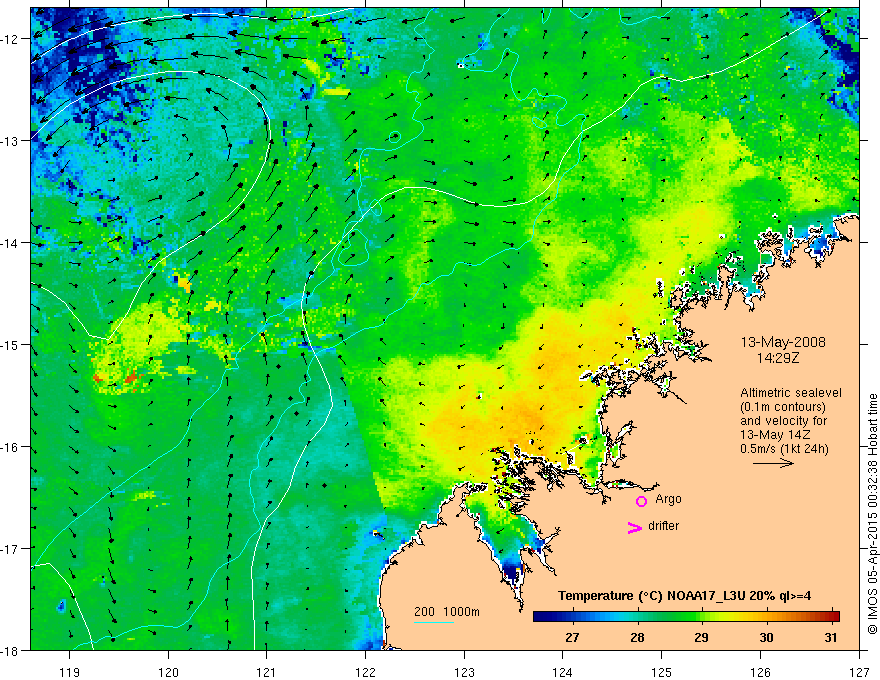This screenshot has width=880, height=680.
Task: Click the '200 1000m' depth legend text
Action: point(447,612)
